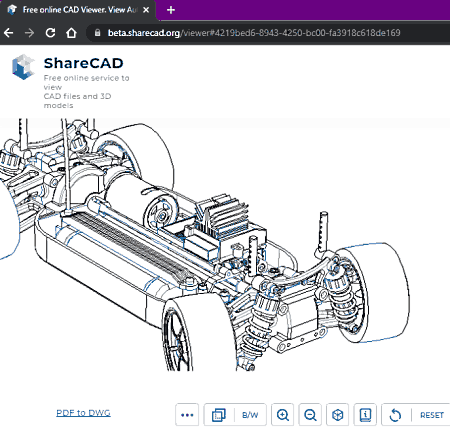
Task: Go back to the previous page
Action: [8, 33]
